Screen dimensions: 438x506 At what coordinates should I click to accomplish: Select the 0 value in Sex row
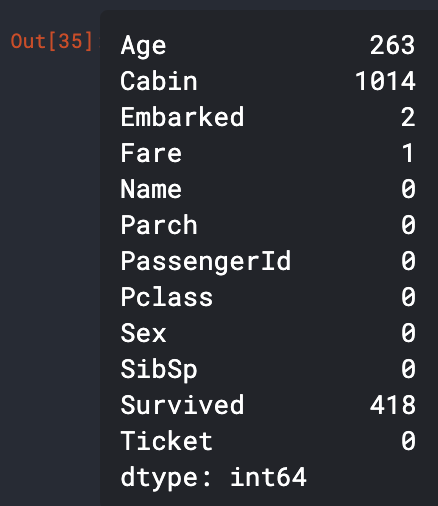click(408, 333)
